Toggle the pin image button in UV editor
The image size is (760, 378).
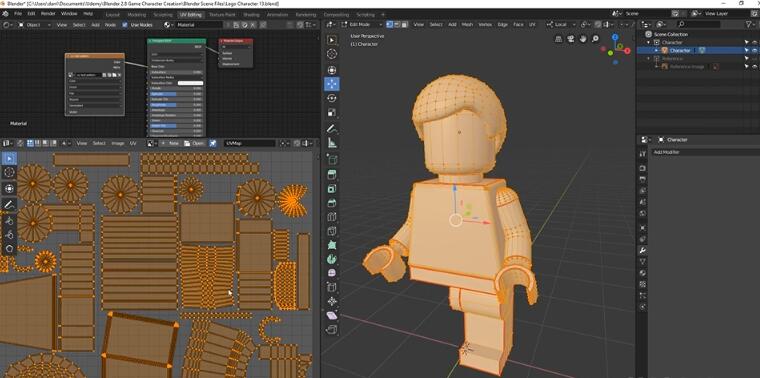point(213,143)
